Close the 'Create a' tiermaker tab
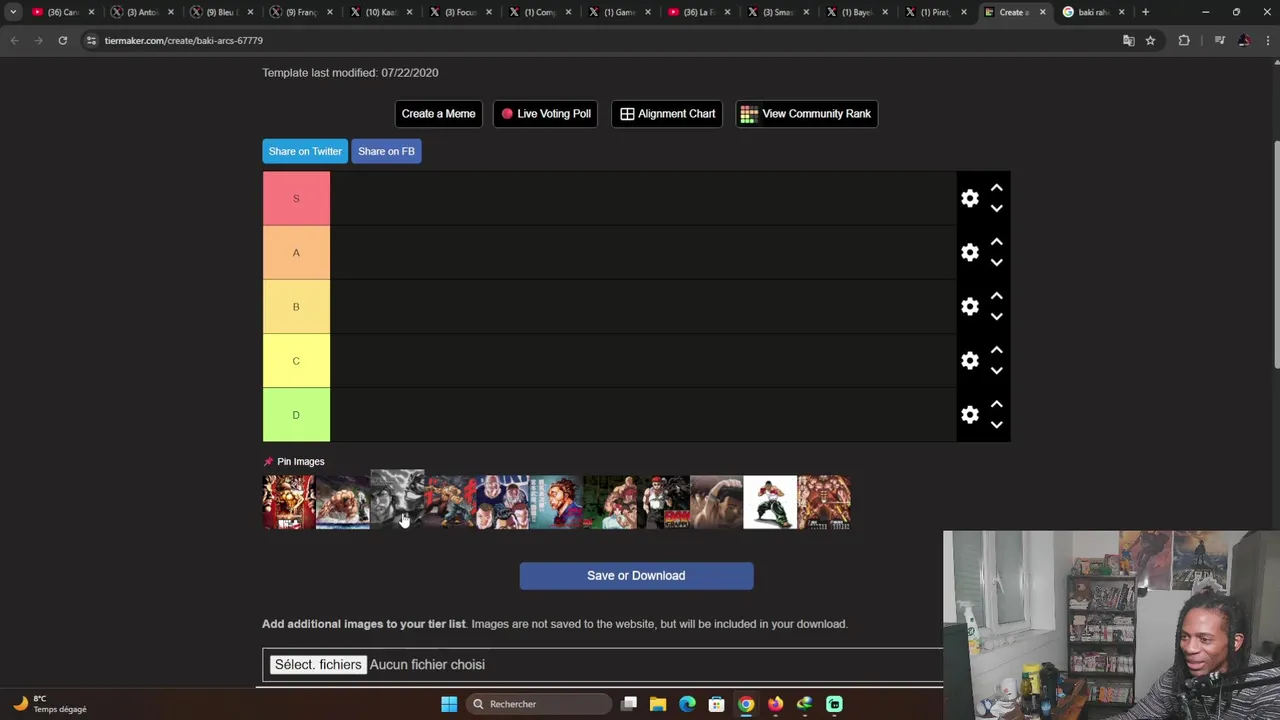 (x=1042, y=12)
